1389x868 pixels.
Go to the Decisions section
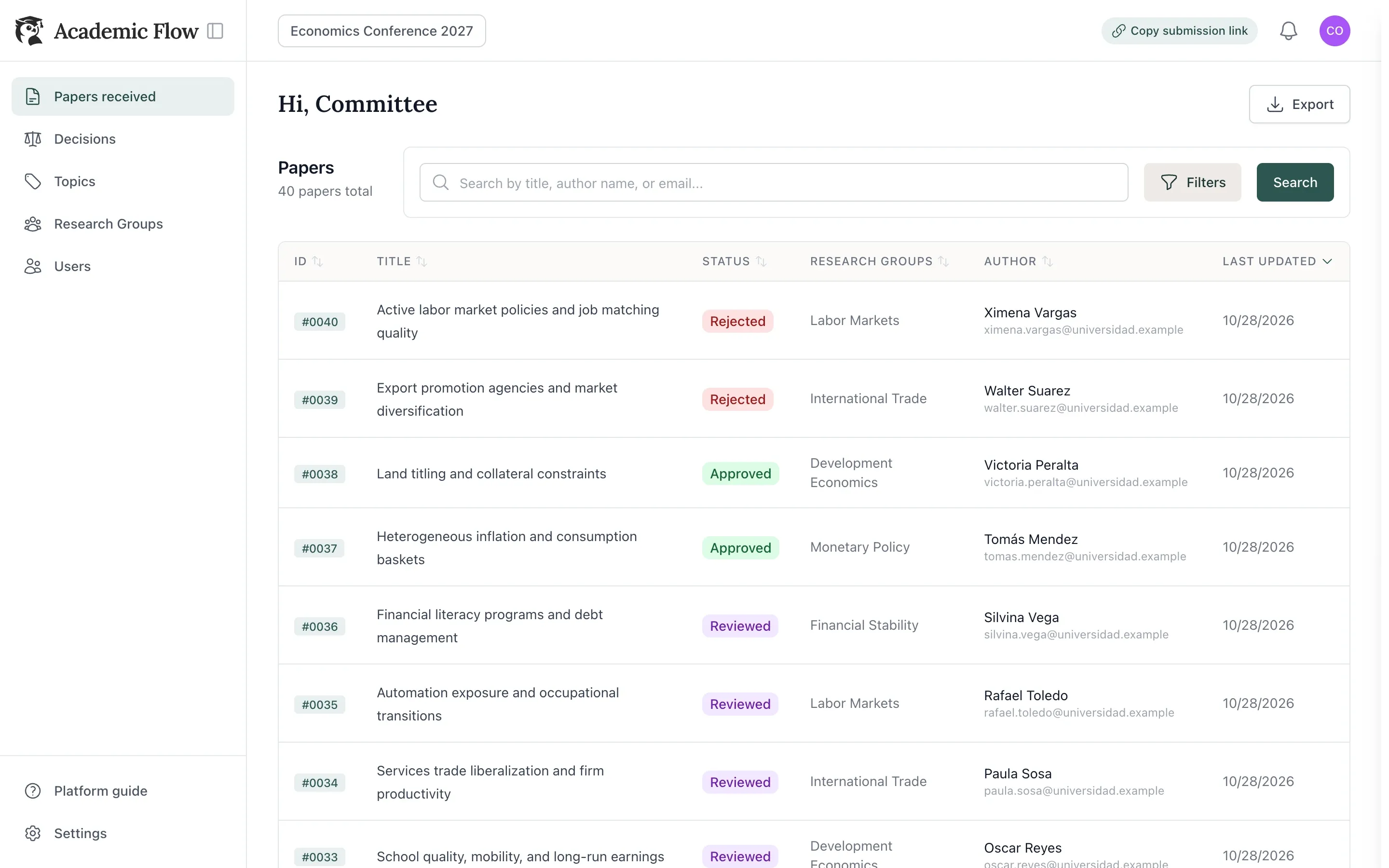[x=123, y=139]
